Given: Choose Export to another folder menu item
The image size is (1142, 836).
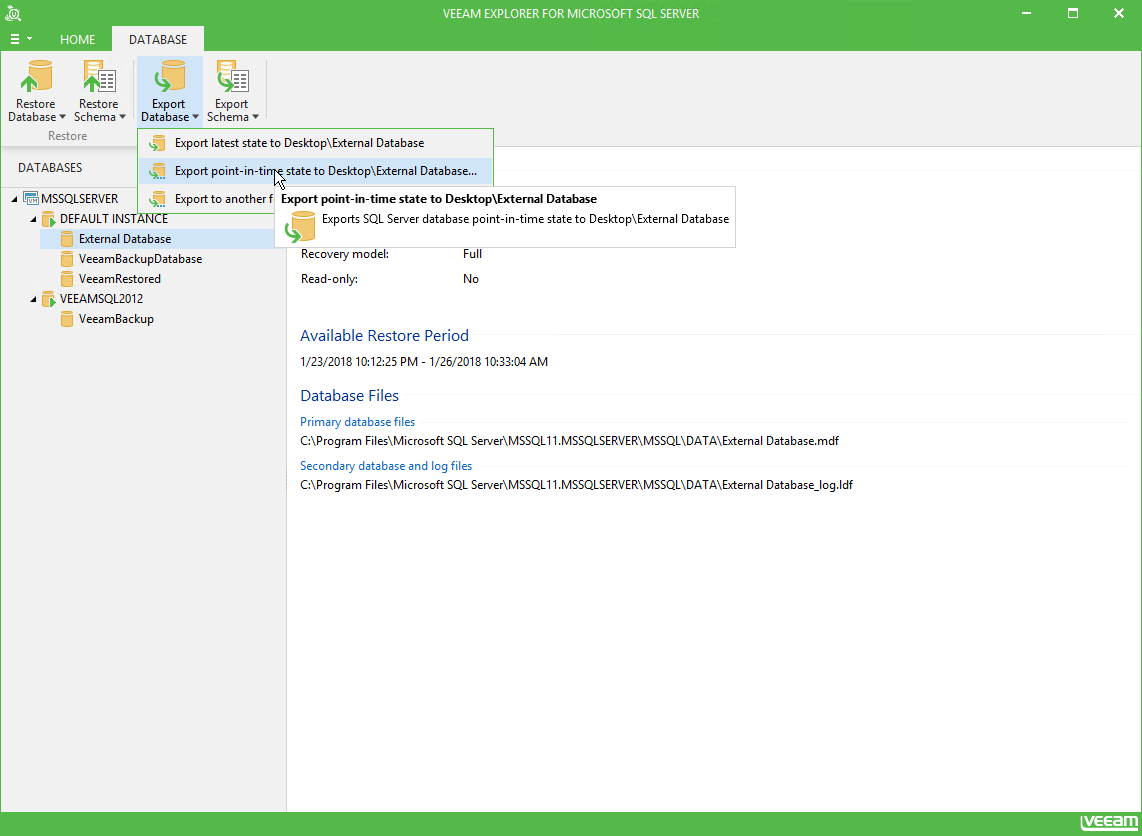Looking at the screenshot, I should (206, 199).
